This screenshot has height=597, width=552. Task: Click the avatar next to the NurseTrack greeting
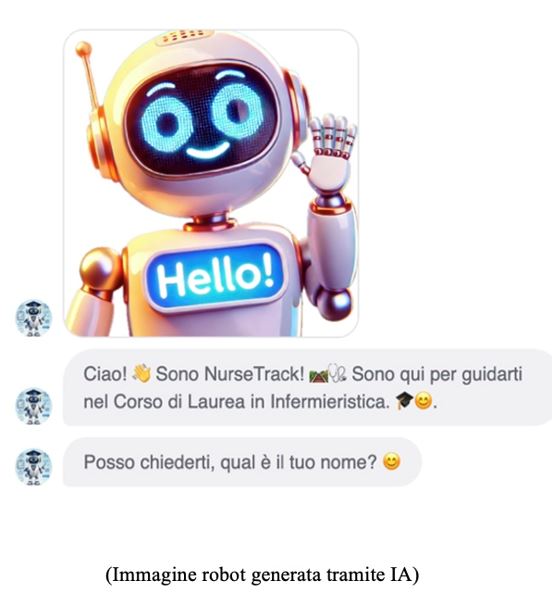(x=34, y=407)
